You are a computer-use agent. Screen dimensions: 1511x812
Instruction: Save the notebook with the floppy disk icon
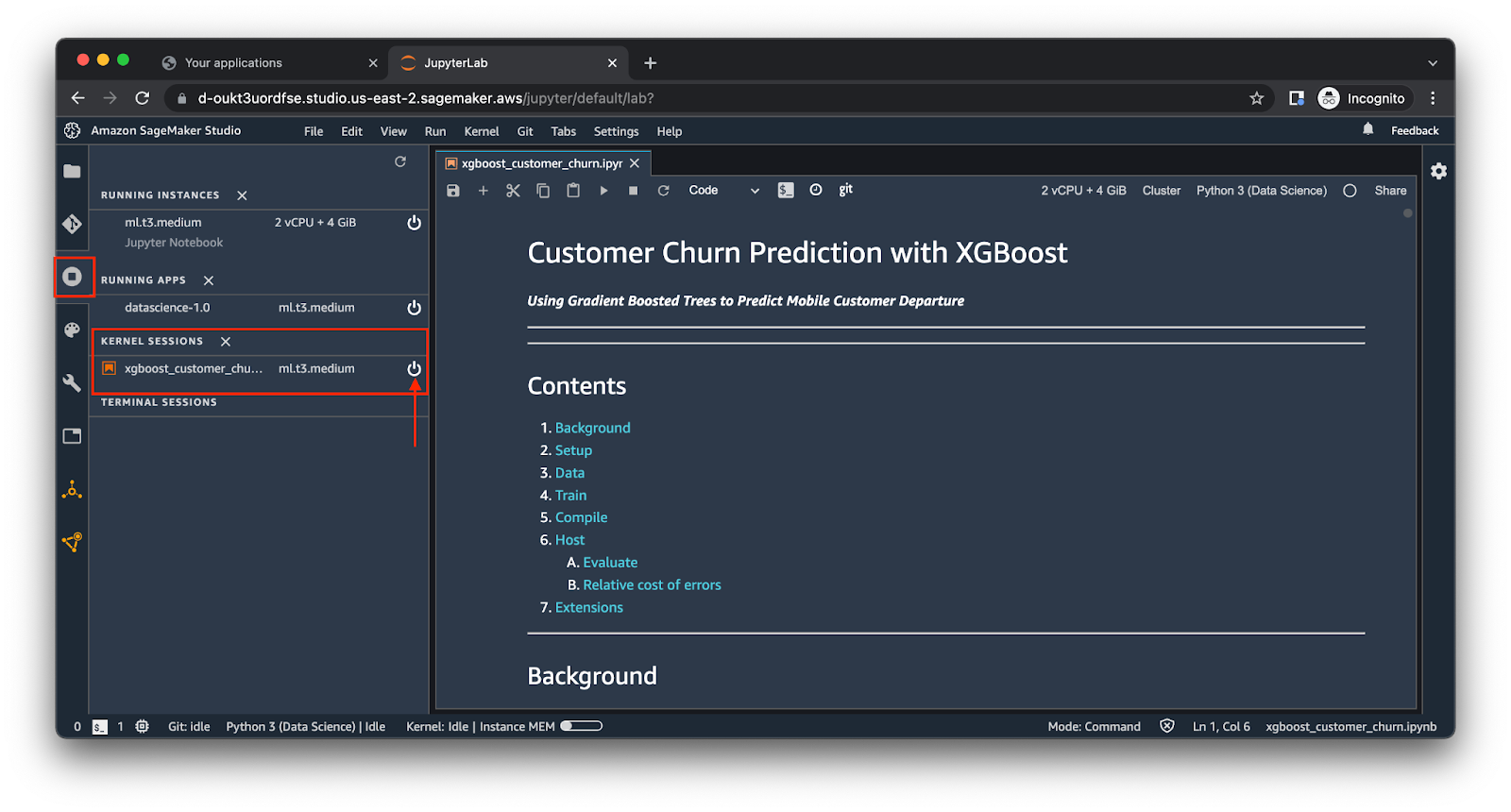tap(453, 191)
